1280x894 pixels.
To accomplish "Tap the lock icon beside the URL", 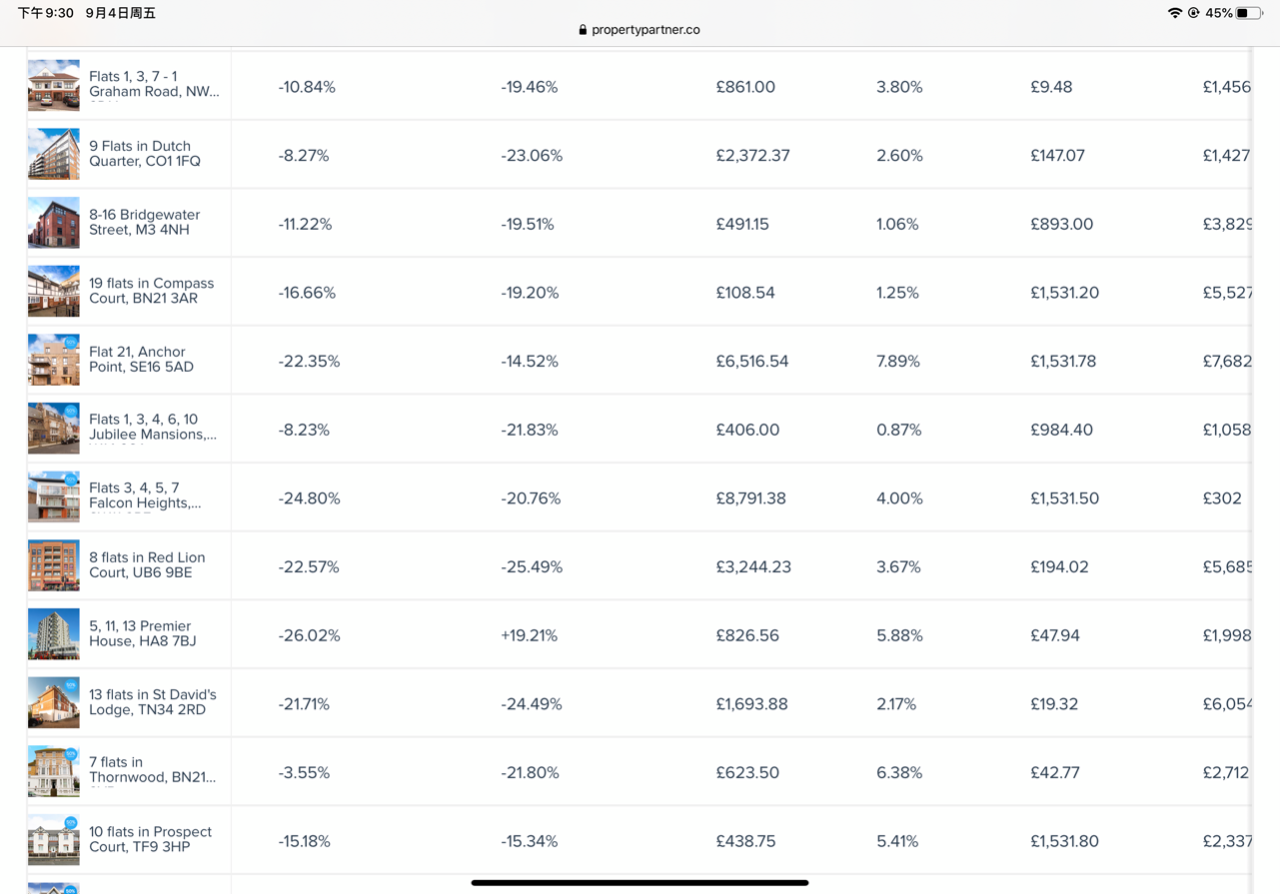I will [583, 30].
